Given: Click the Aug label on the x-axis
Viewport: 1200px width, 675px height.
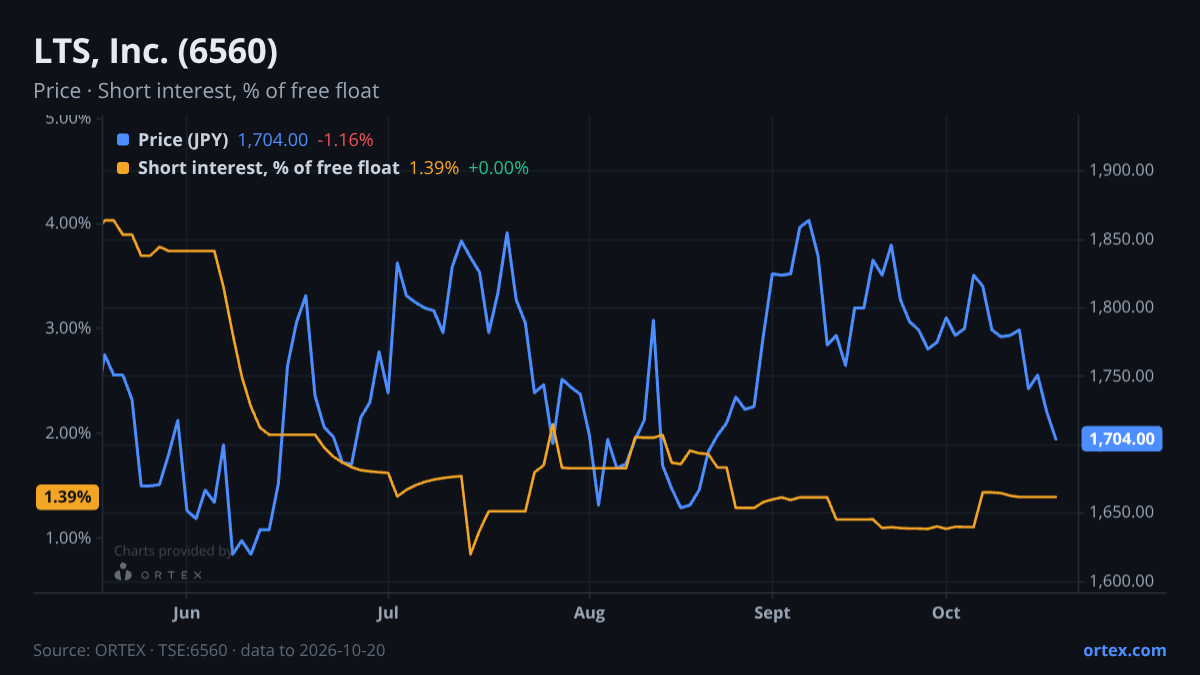Looking at the screenshot, I should coord(590,612).
